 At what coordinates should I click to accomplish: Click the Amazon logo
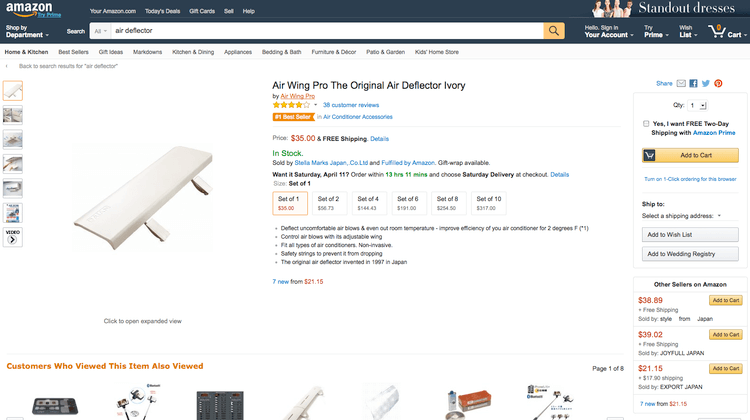[x=27, y=10]
